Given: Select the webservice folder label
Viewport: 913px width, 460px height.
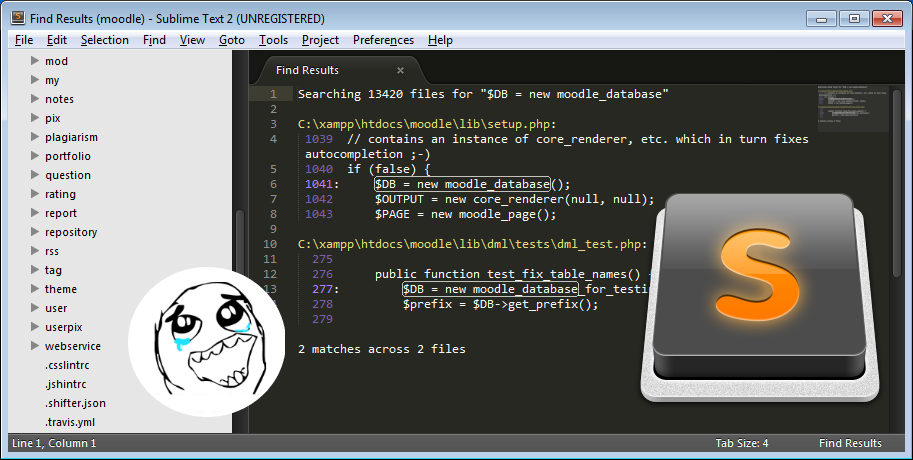Looking at the screenshot, I should tap(73, 346).
